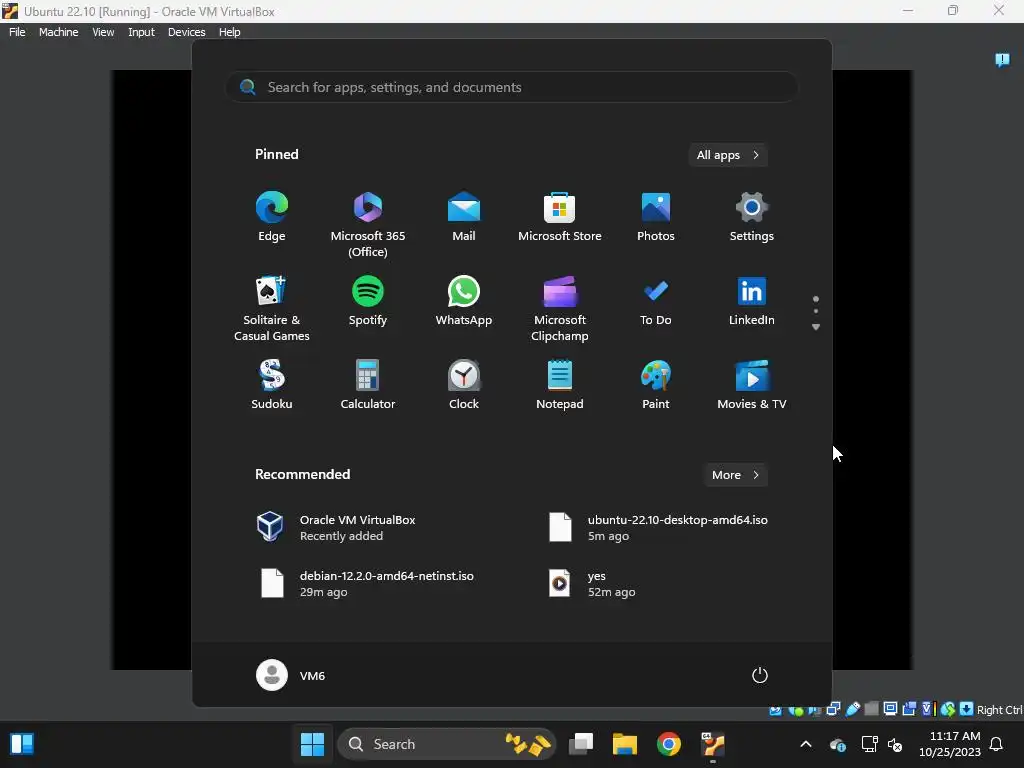Launch Paint

[x=656, y=385]
